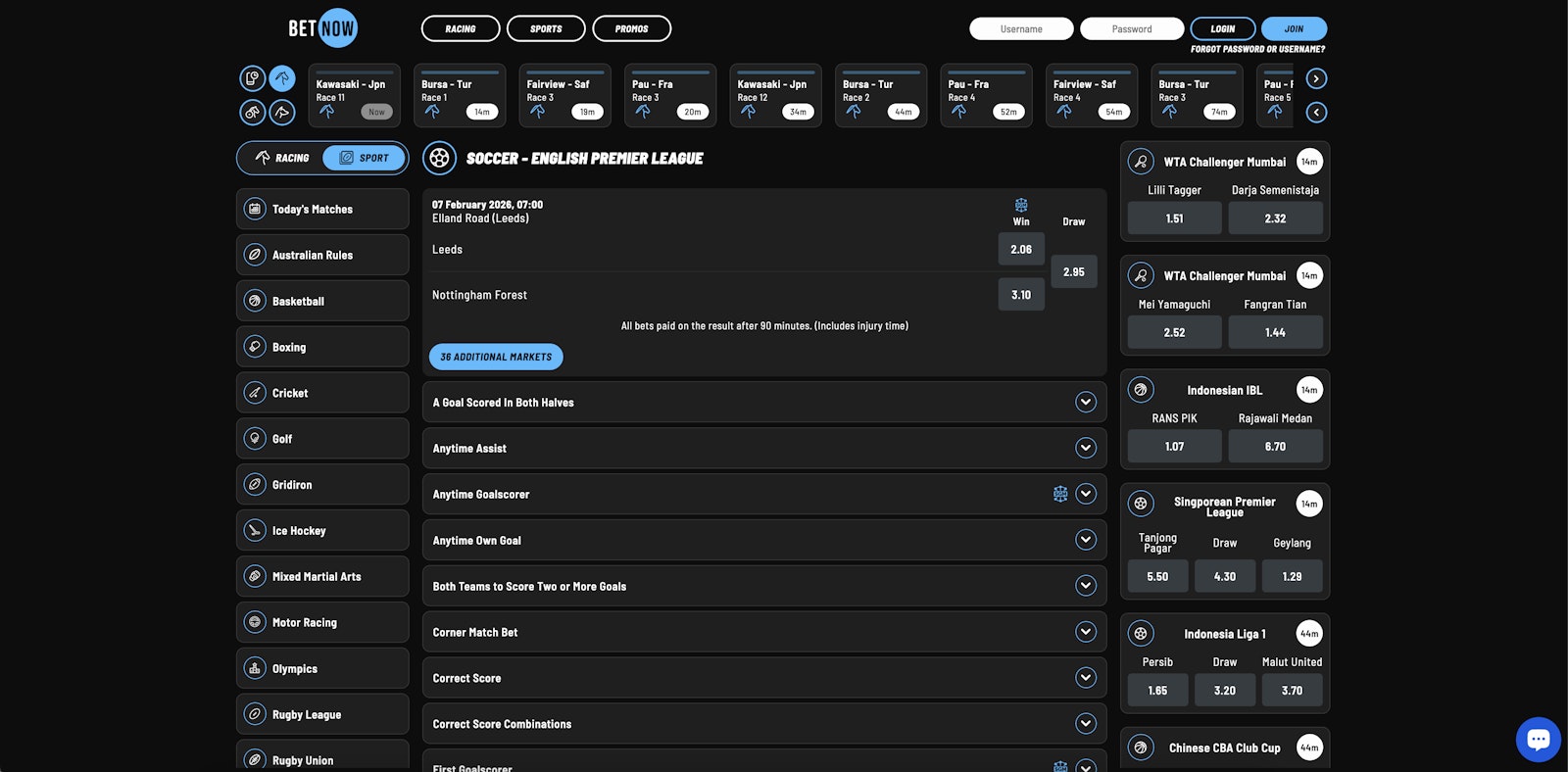The image size is (1568, 772).
Task: Expand A Goal Scored In Both Halves
Action: coord(1085,402)
